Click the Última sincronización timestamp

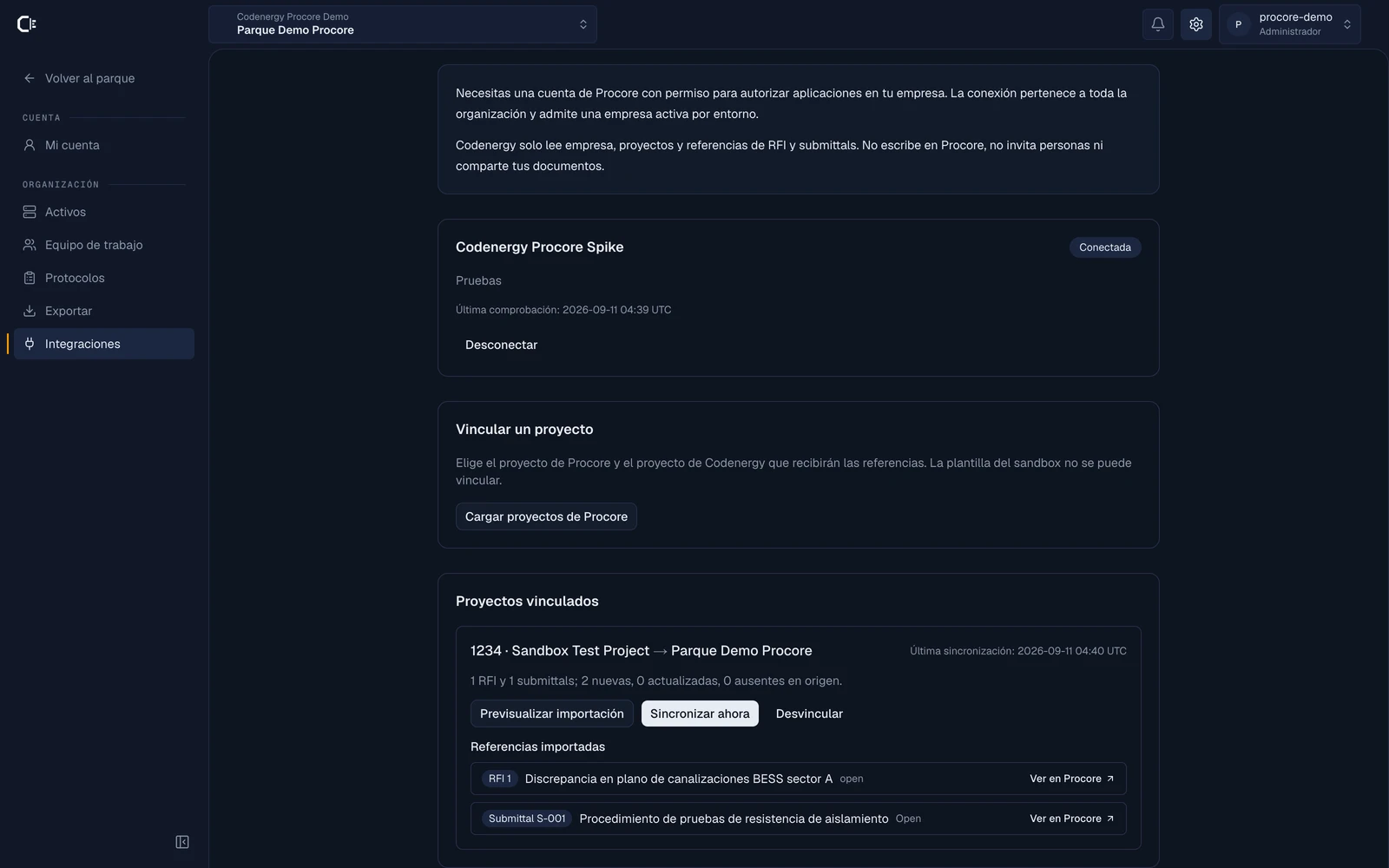click(1018, 651)
